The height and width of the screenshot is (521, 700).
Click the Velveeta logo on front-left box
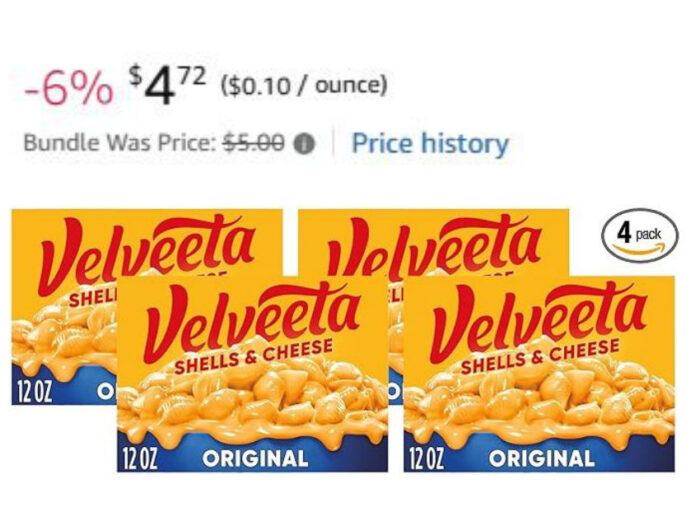[250, 320]
